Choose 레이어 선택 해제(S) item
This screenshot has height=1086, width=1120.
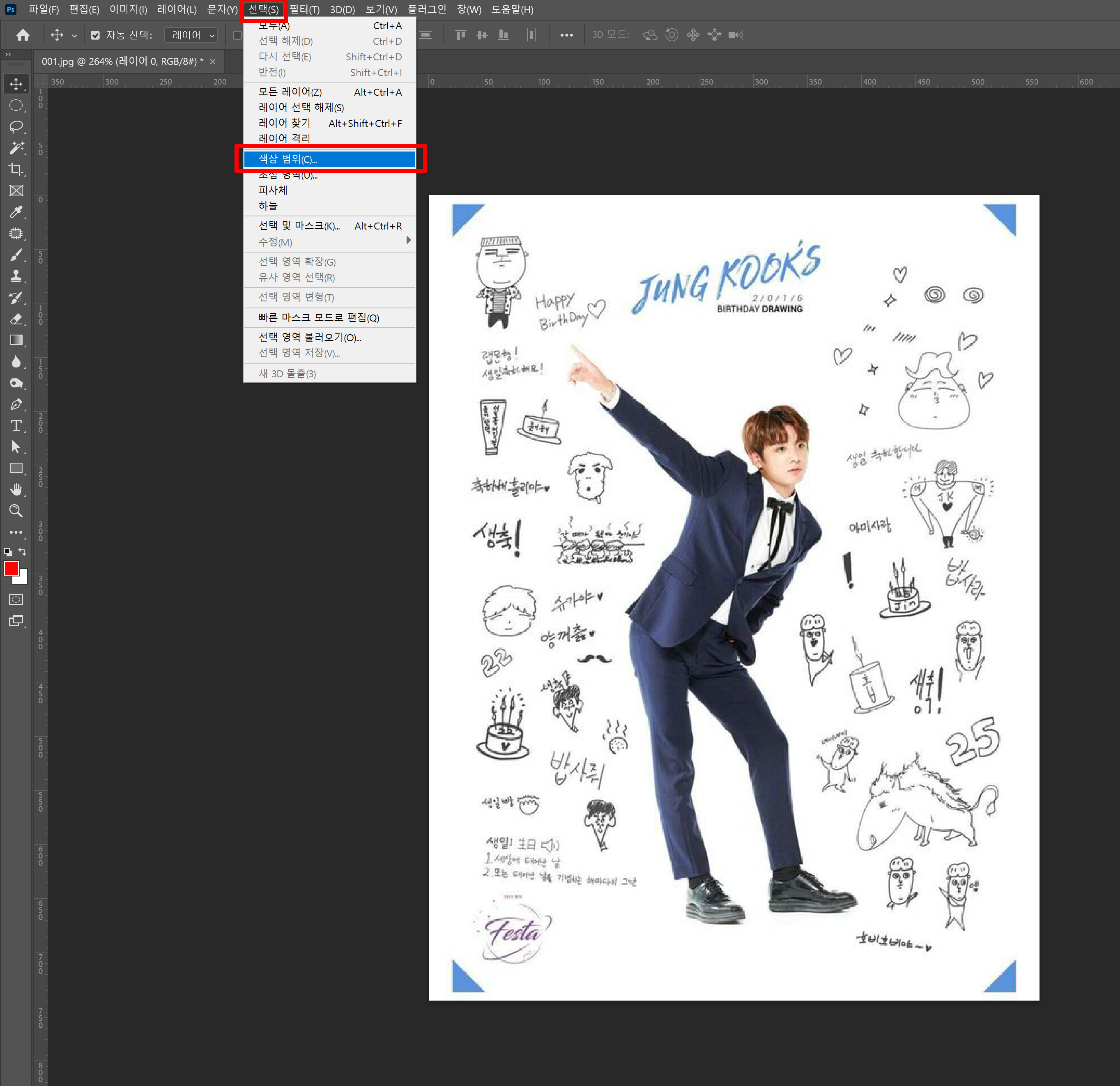(329, 108)
